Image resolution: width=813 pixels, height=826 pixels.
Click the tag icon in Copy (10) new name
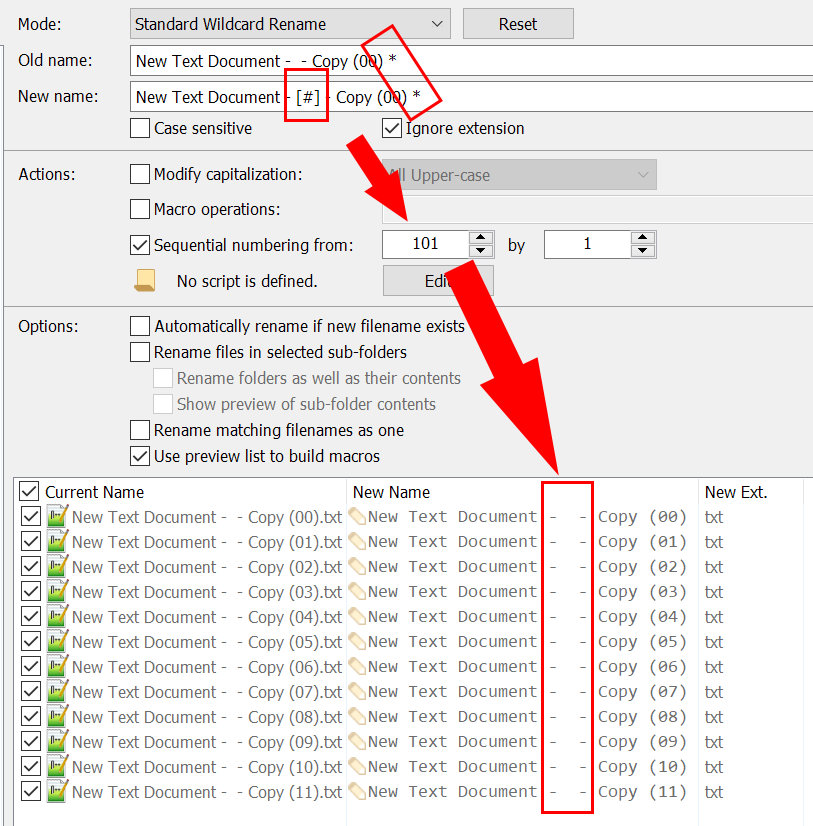tap(357, 766)
